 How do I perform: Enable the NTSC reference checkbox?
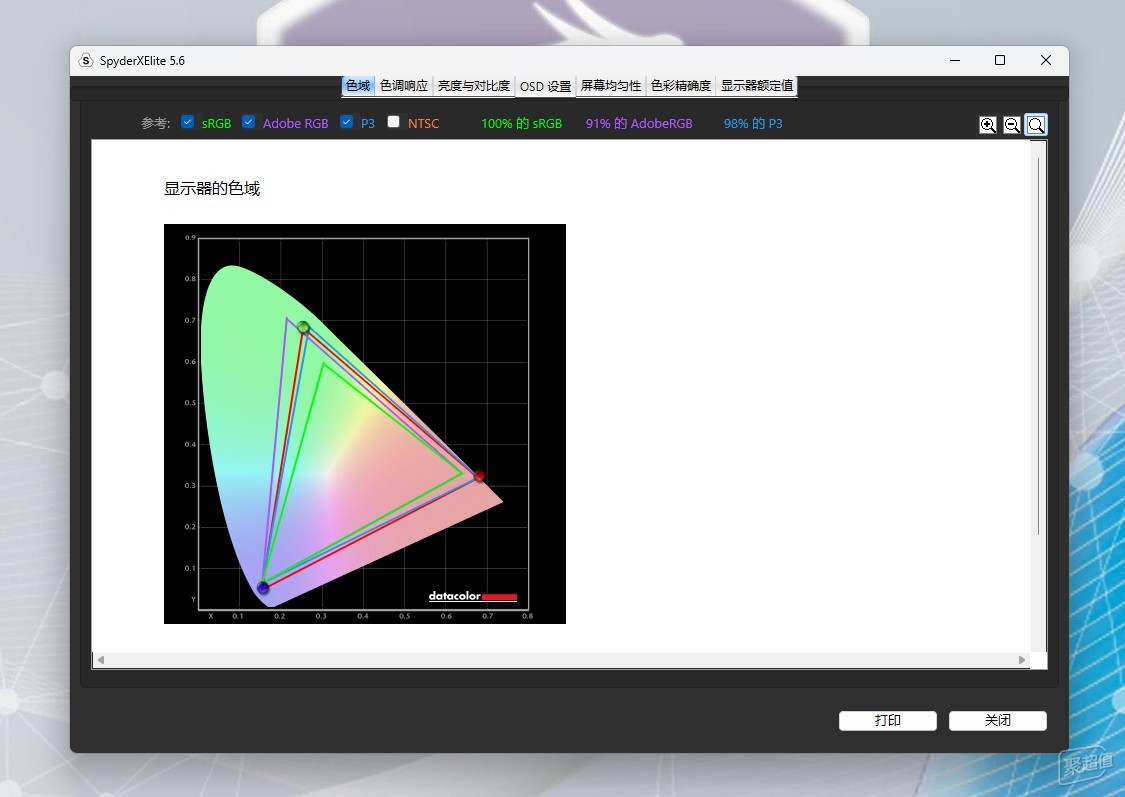[x=393, y=122]
